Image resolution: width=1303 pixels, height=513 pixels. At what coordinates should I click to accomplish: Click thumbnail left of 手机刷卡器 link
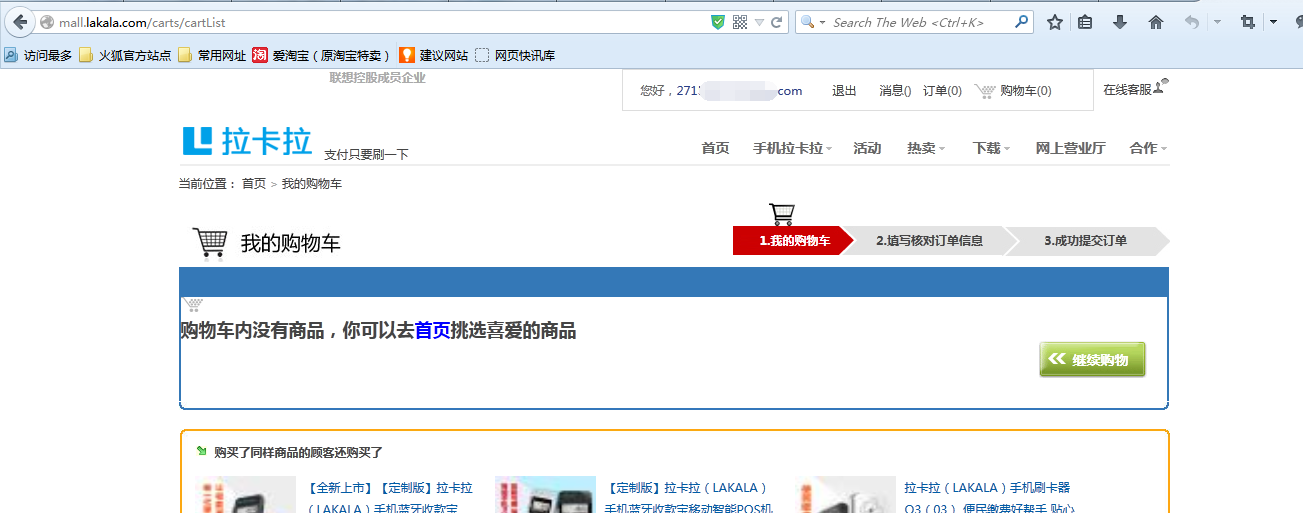[846, 495]
